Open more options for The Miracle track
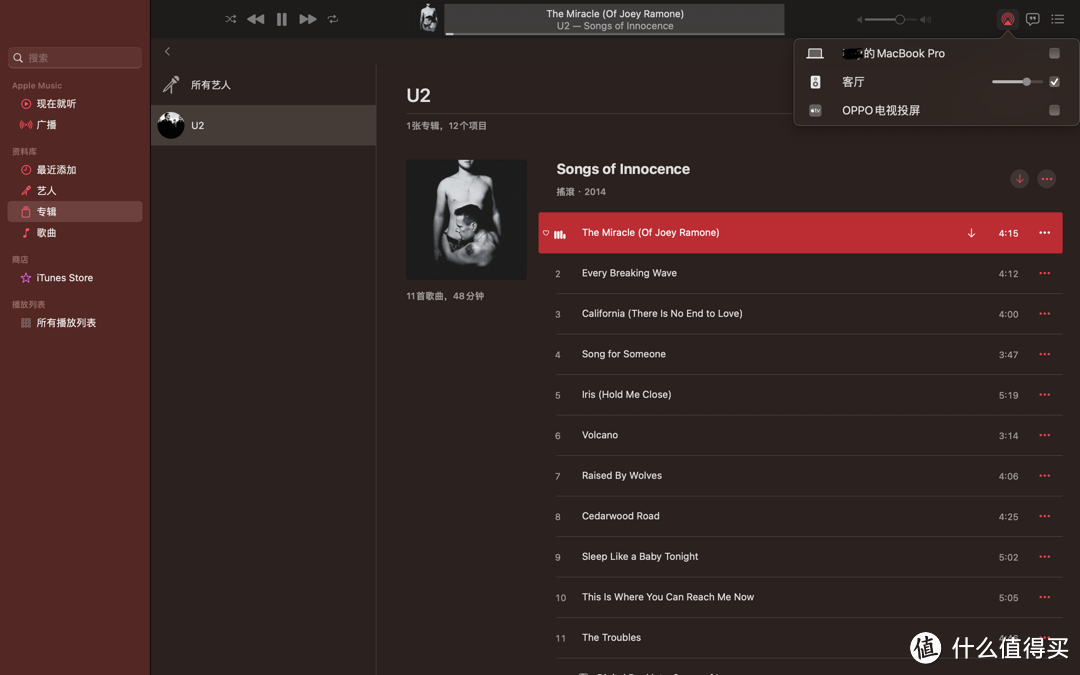 [x=1044, y=233]
